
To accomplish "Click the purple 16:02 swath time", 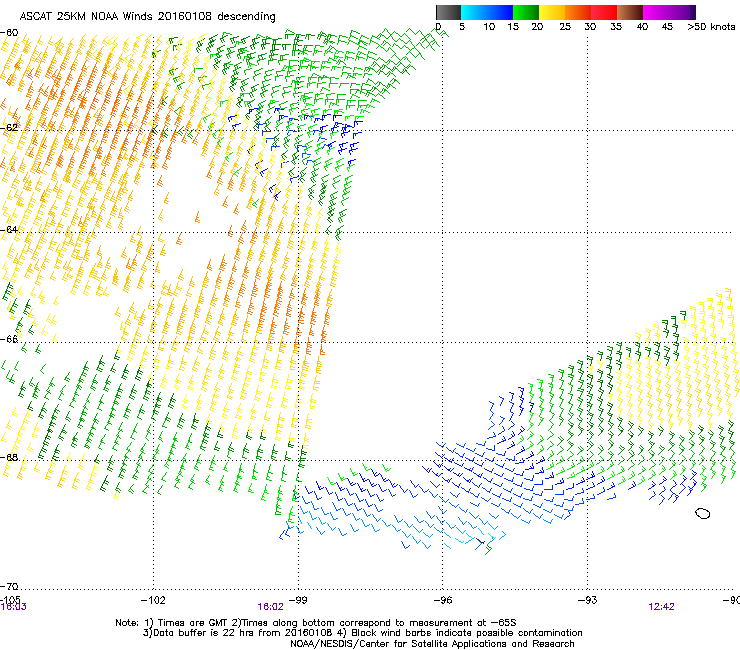I will click(x=270, y=607).
